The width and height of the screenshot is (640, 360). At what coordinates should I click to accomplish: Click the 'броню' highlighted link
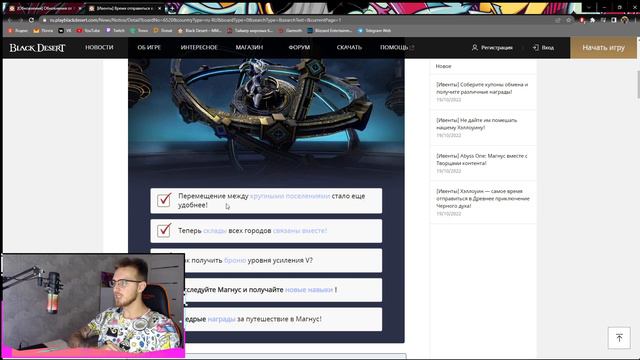(x=235, y=260)
